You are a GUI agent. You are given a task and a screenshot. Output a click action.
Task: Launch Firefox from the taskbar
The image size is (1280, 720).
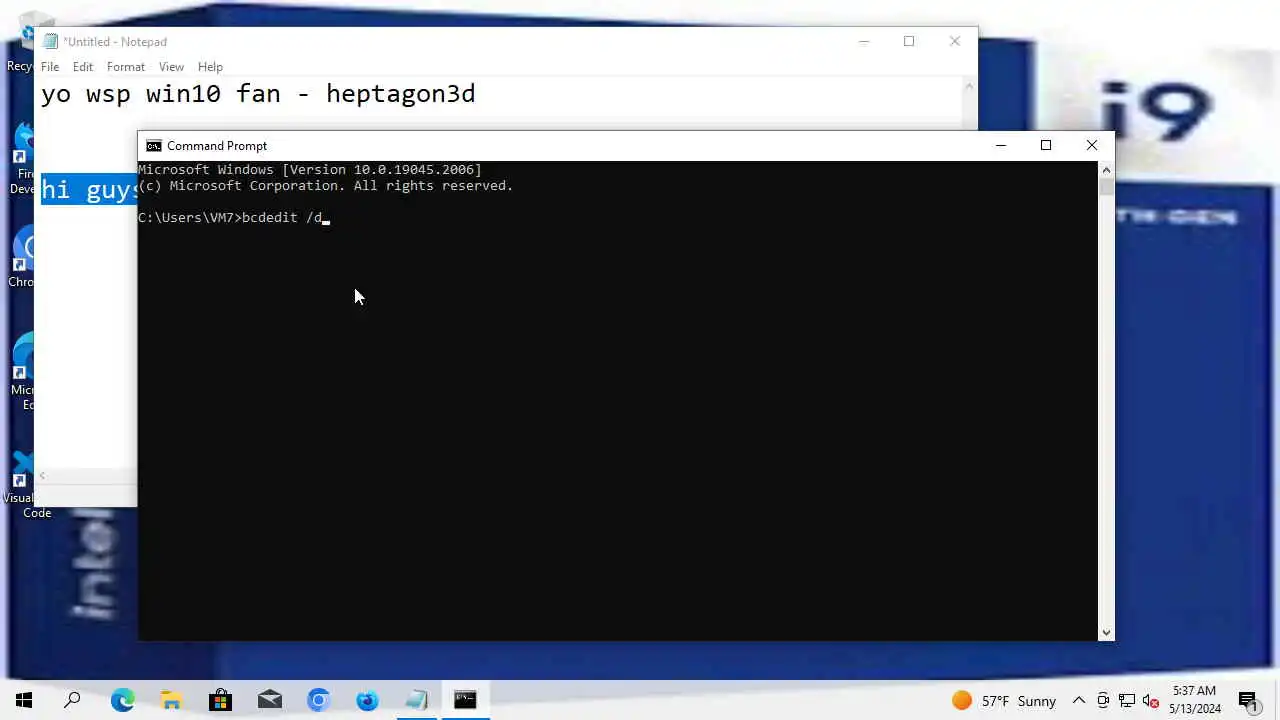(x=367, y=700)
